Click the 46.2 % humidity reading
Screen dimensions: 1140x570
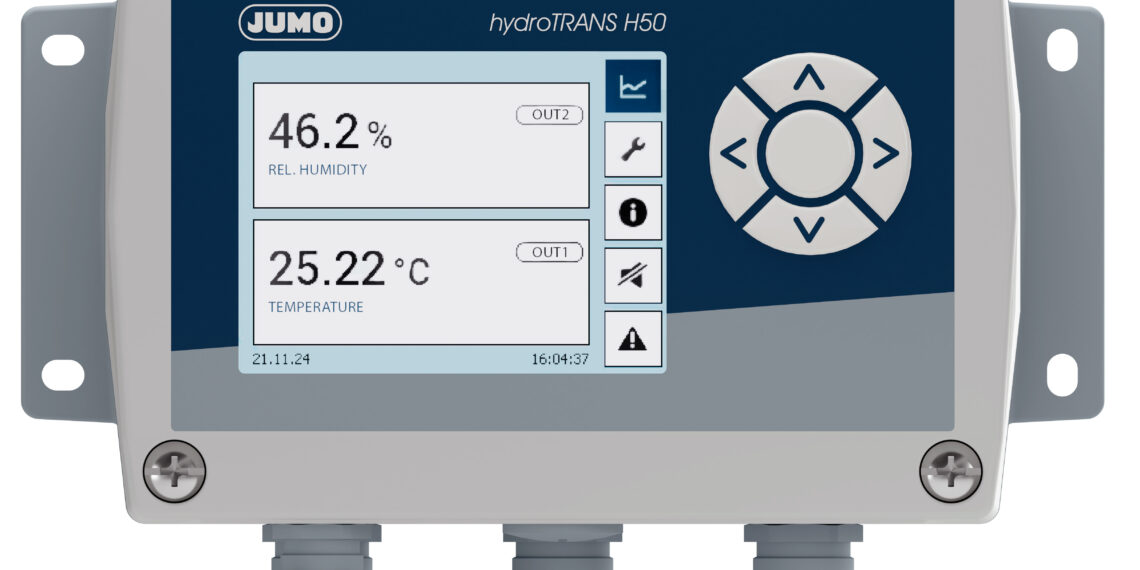click(x=330, y=132)
